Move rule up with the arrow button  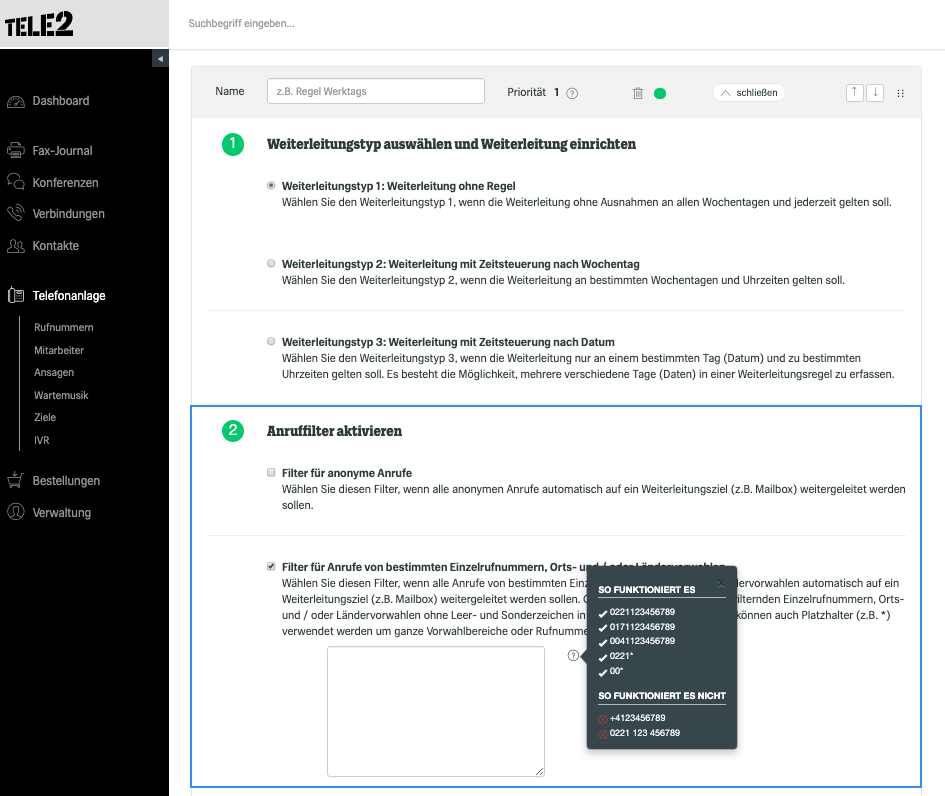(854, 93)
